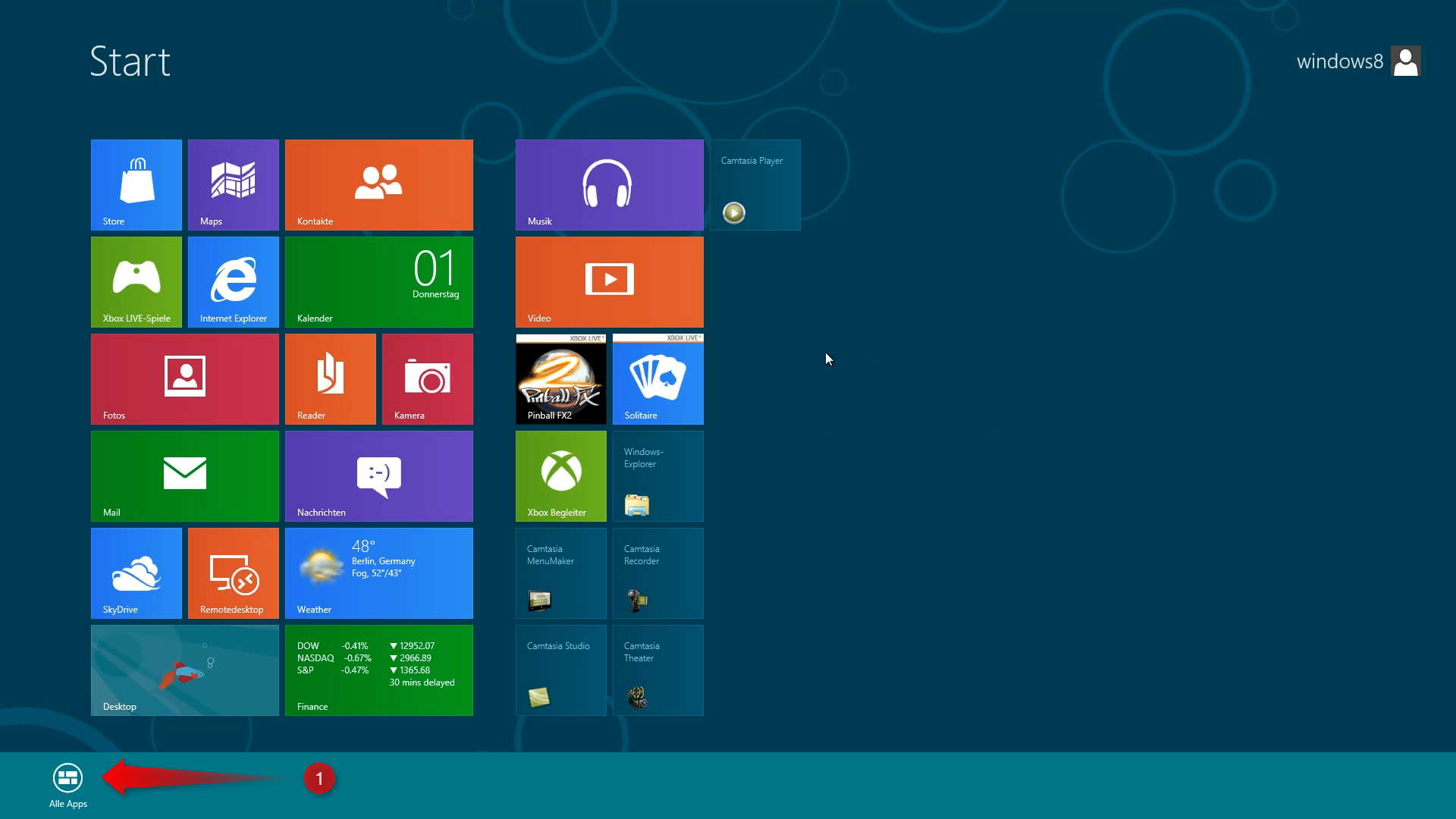
Task: Open the Kalender Donnerstag tile
Action: point(379,281)
